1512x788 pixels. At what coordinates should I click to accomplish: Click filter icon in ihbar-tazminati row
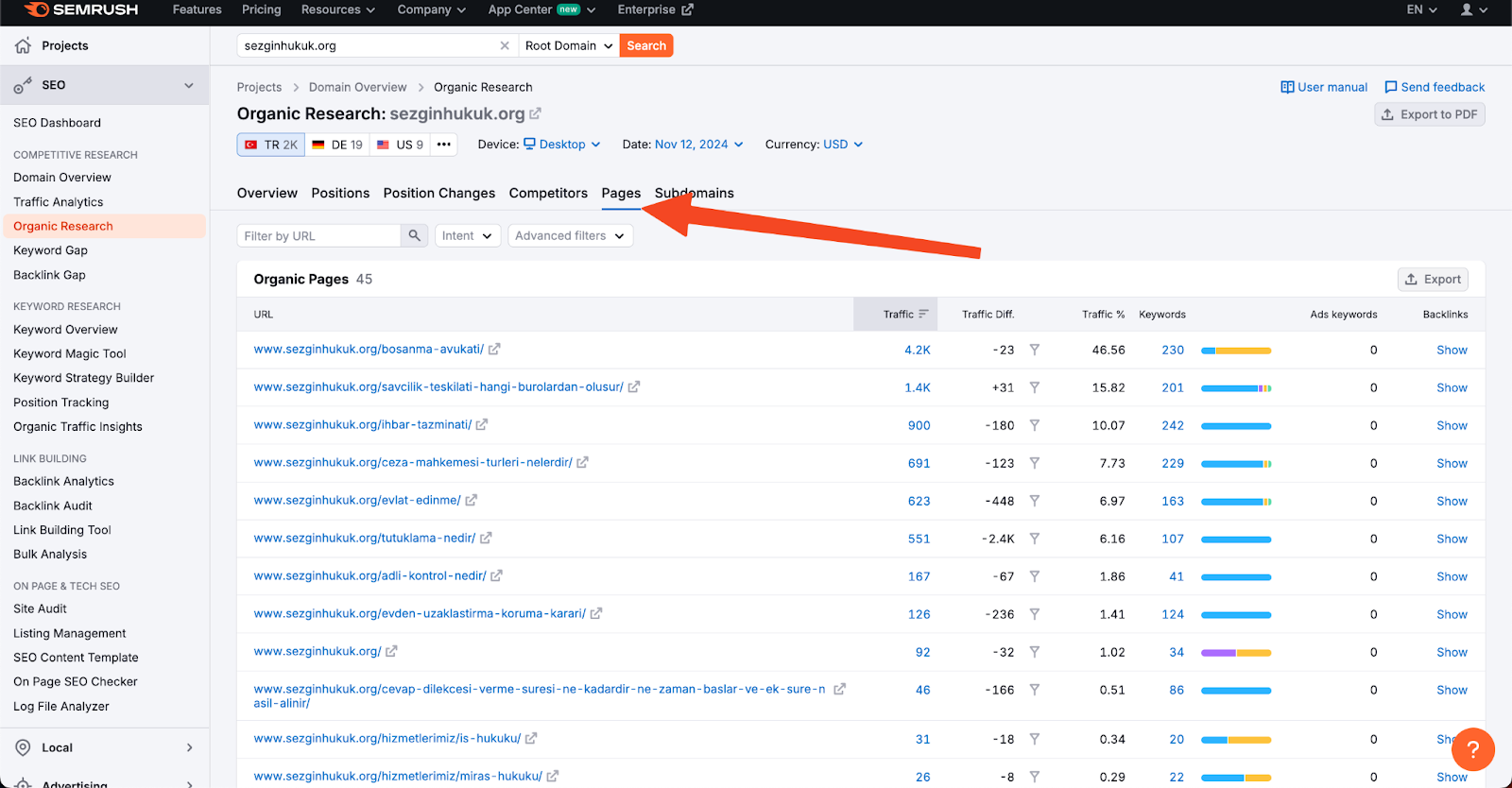[1035, 425]
